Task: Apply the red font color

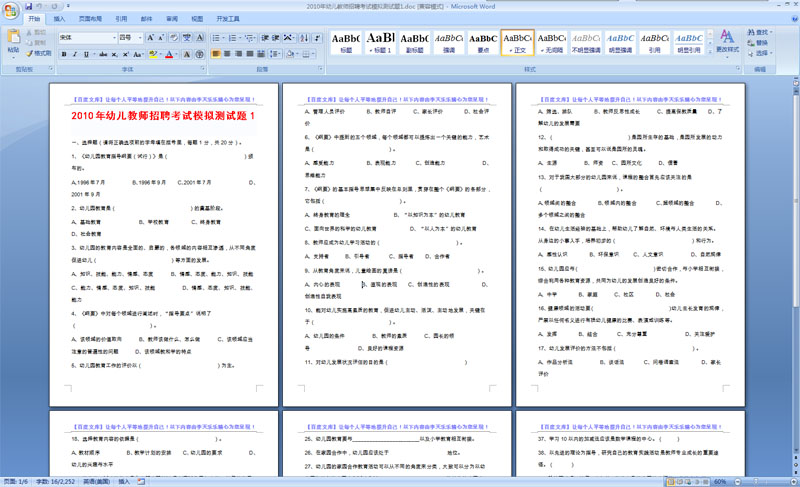Action: pos(169,54)
